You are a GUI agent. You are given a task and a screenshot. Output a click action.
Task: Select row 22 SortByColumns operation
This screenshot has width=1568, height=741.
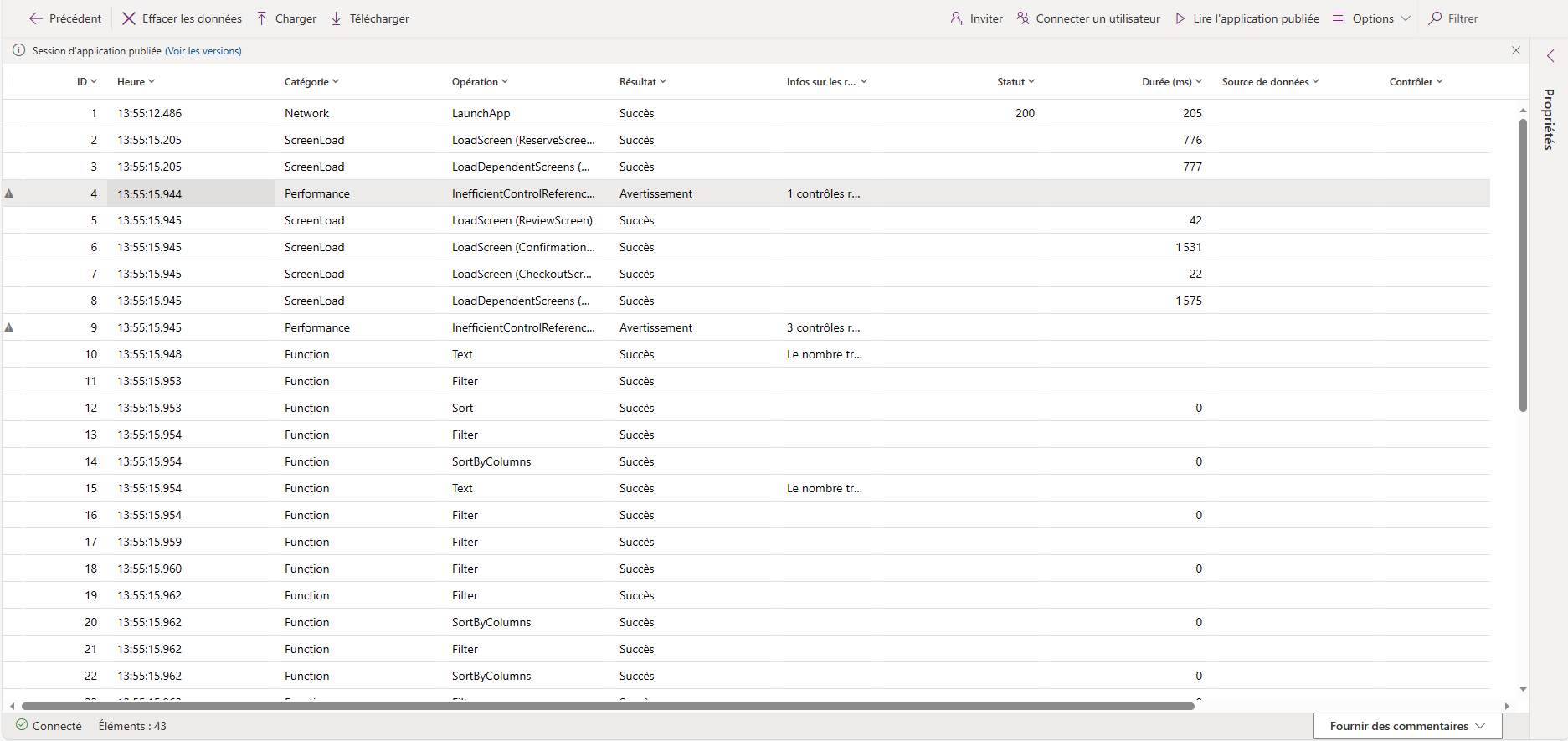pyautogui.click(x=491, y=676)
